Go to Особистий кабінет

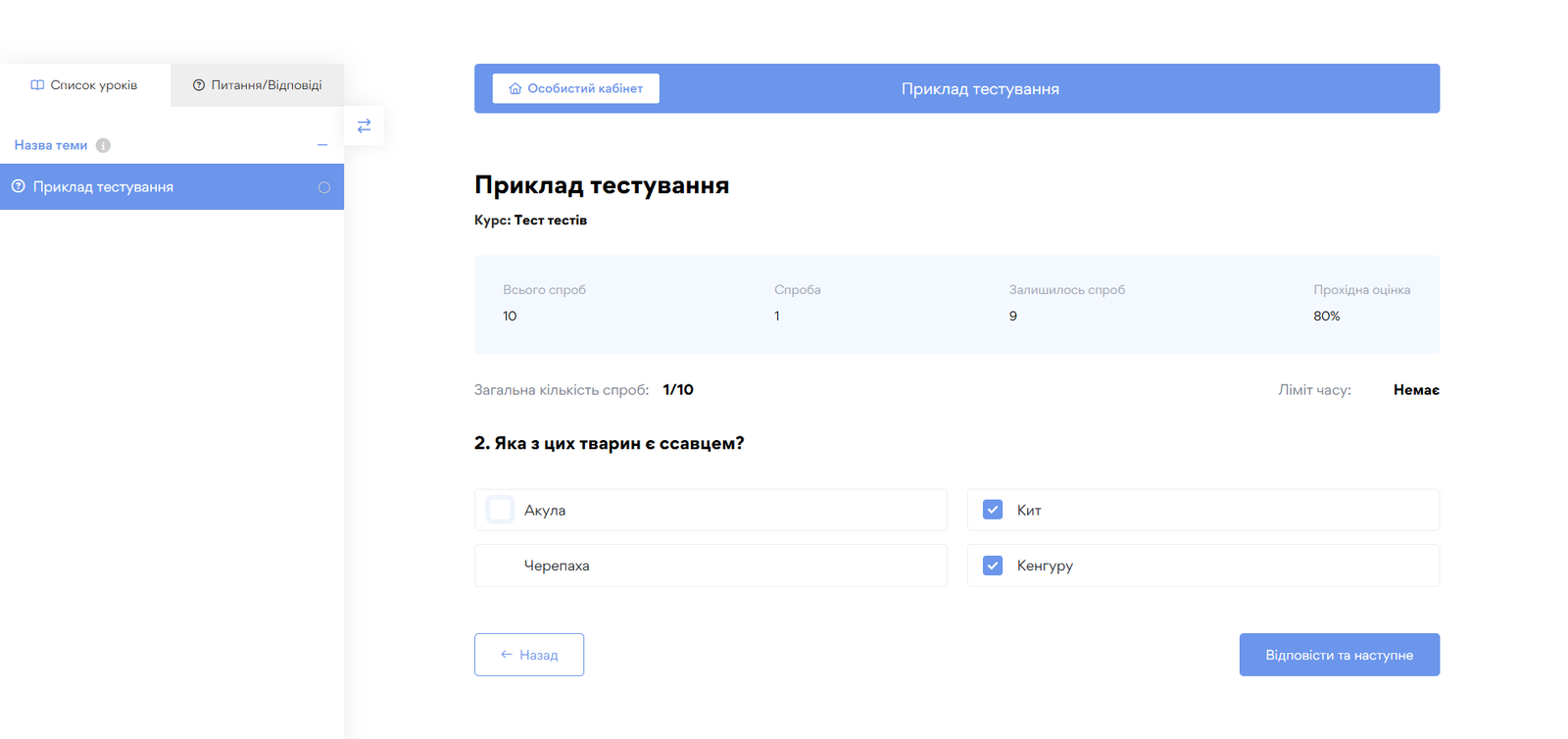(x=576, y=88)
